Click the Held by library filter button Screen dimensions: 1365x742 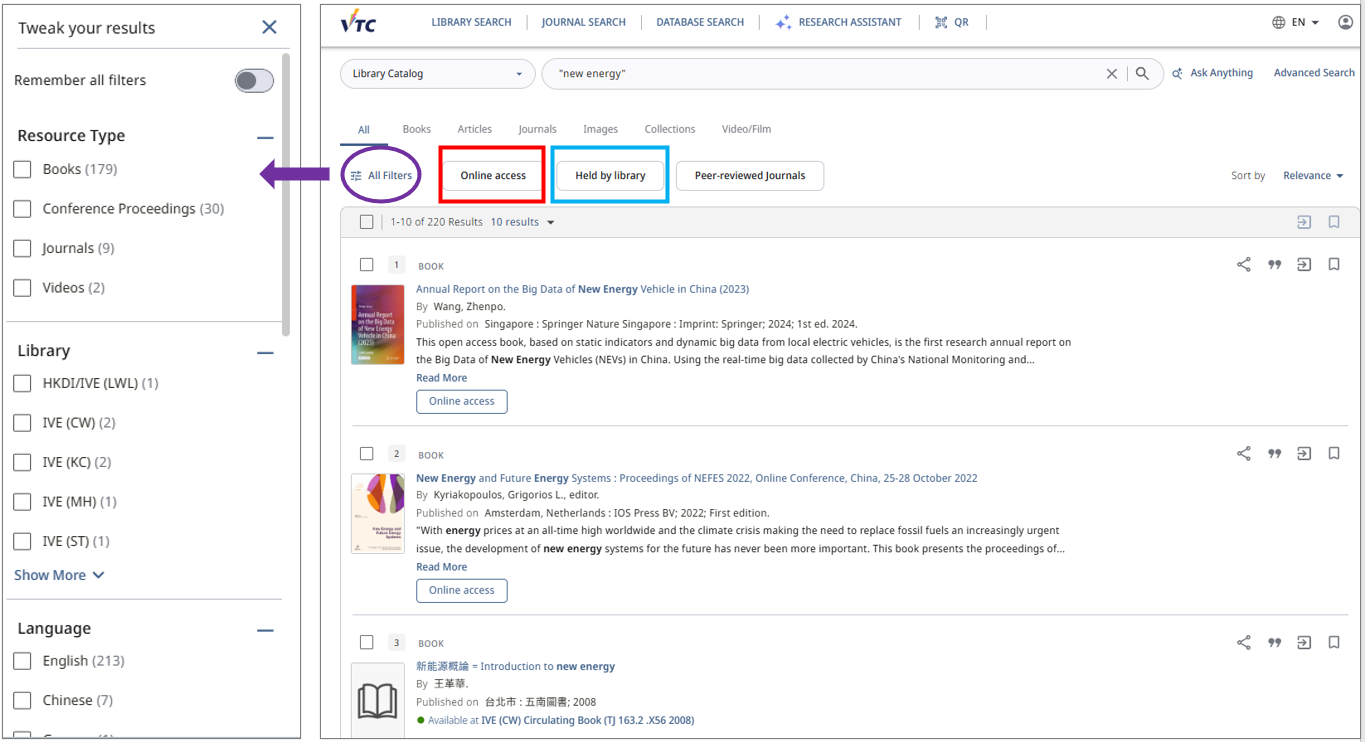pos(610,176)
